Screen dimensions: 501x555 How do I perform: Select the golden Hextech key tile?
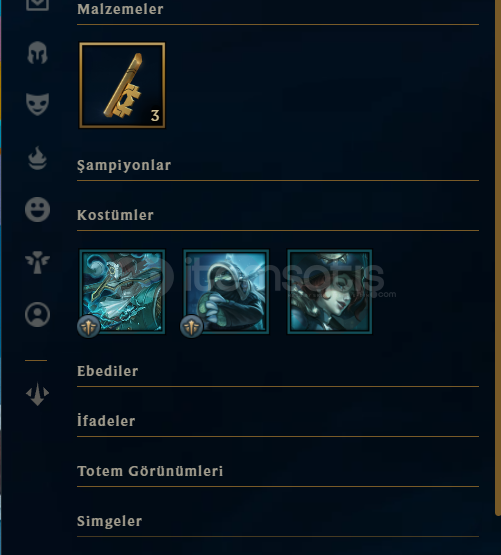point(122,85)
